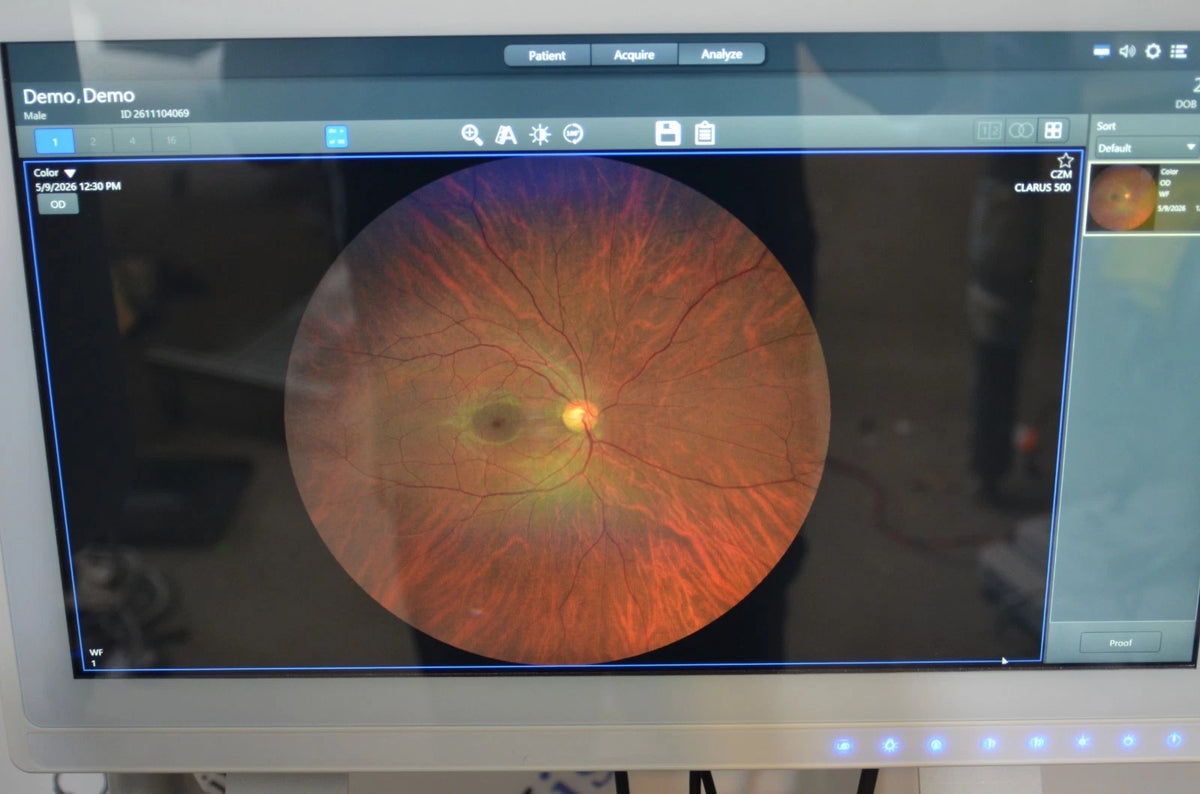Screen dimensions: 1200x794
Task: Save the image with the floppy icon
Action: click(x=668, y=132)
